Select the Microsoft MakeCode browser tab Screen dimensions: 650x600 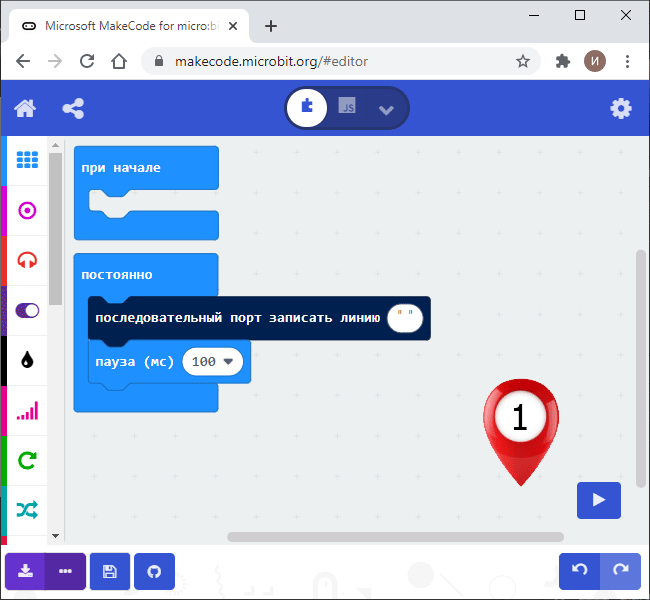(x=129, y=26)
